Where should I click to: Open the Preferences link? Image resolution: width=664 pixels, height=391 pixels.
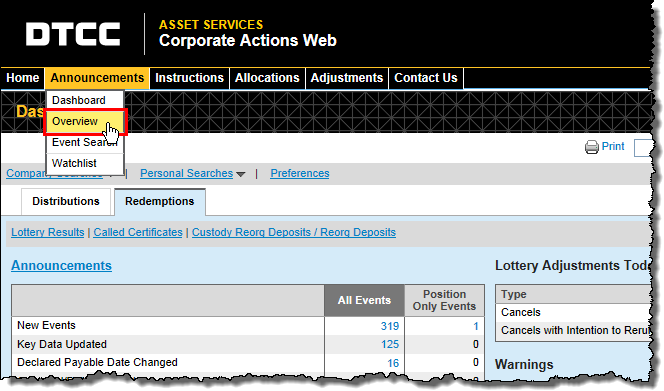coord(300,173)
